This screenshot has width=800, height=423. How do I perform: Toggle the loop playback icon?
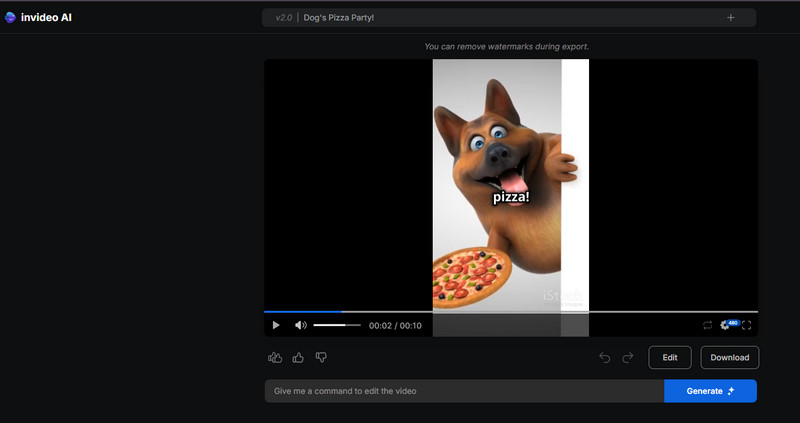click(x=707, y=325)
